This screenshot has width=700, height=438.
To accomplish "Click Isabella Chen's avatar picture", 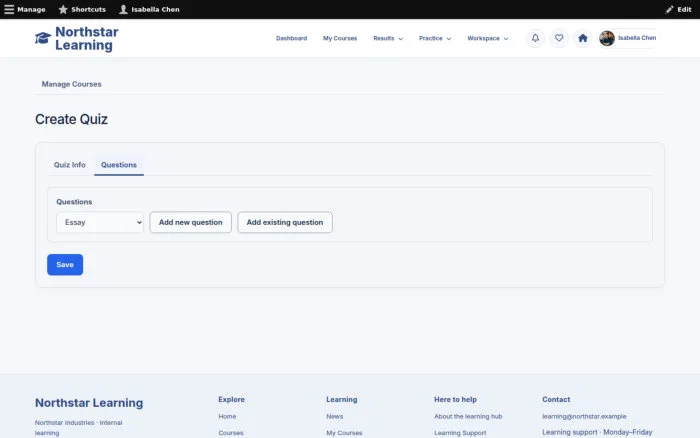I will [x=607, y=38].
